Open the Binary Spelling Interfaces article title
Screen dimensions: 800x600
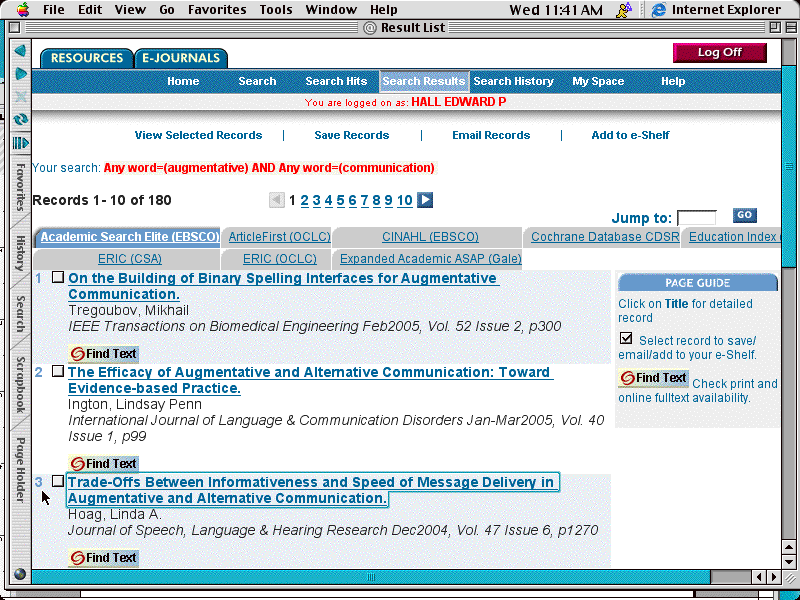(x=283, y=286)
